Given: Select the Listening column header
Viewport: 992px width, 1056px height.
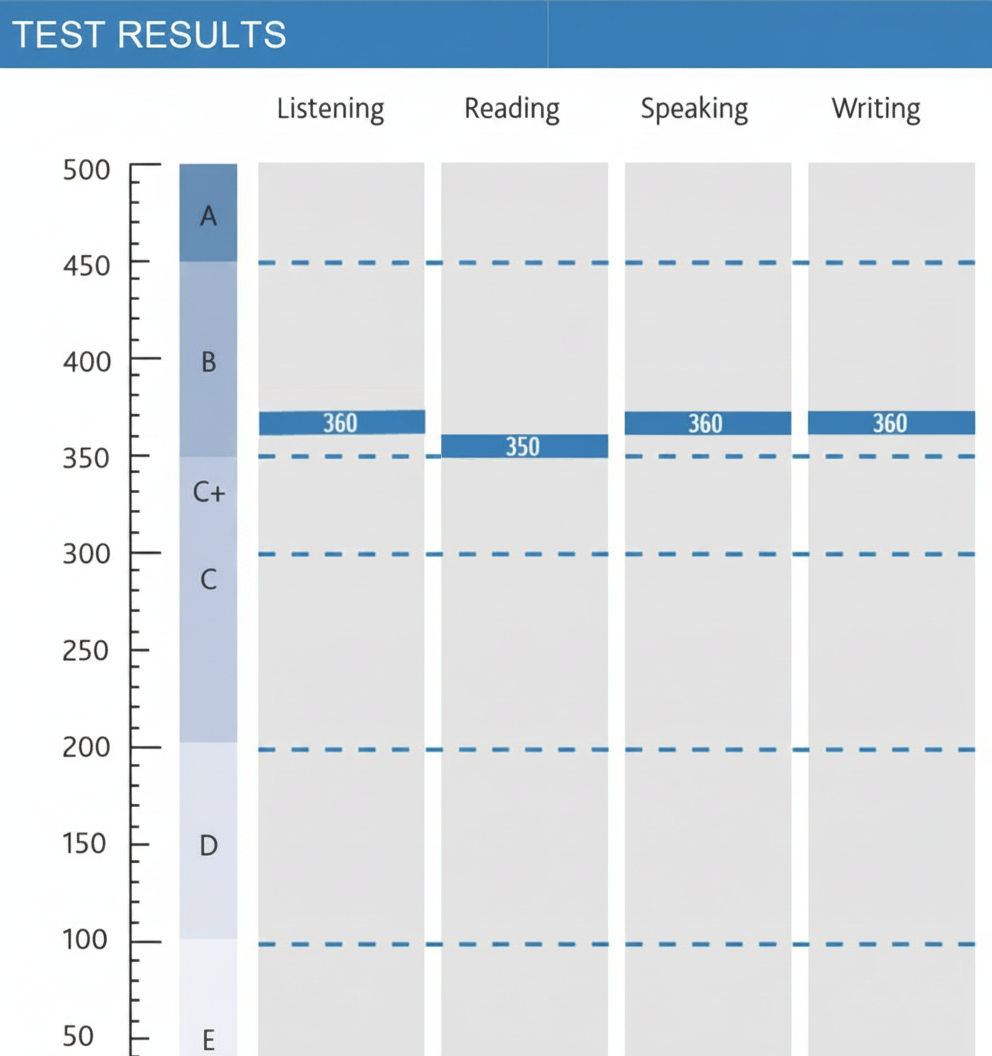Looking at the screenshot, I should pyautogui.click(x=330, y=108).
